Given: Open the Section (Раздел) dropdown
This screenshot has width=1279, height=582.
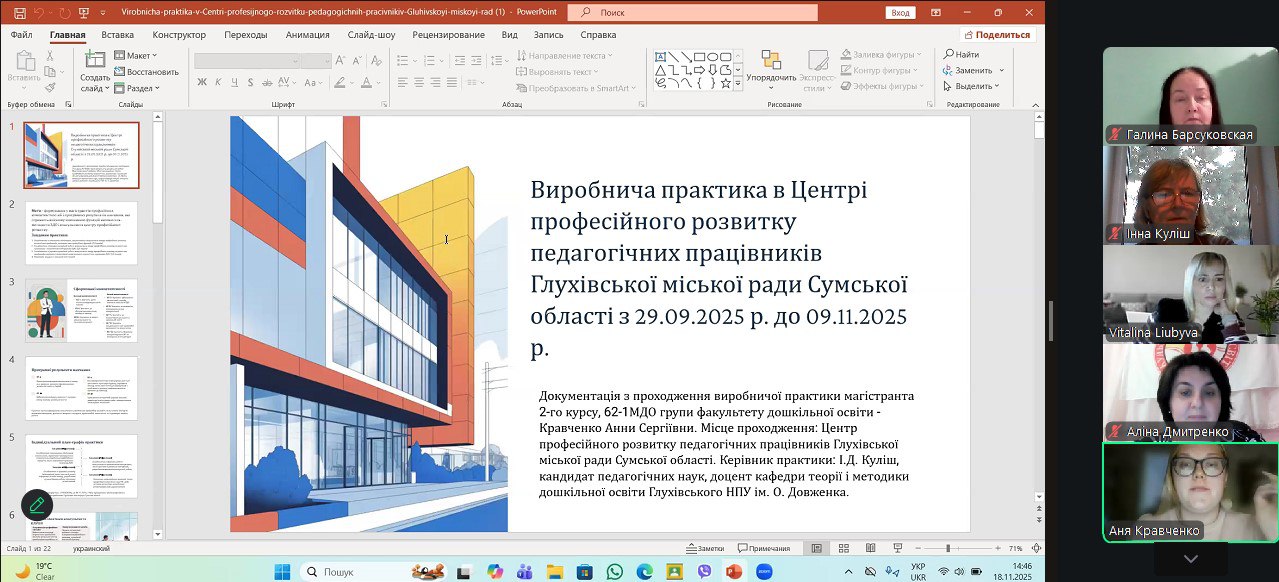Looking at the screenshot, I should pyautogui.click(x=138, y=88).
